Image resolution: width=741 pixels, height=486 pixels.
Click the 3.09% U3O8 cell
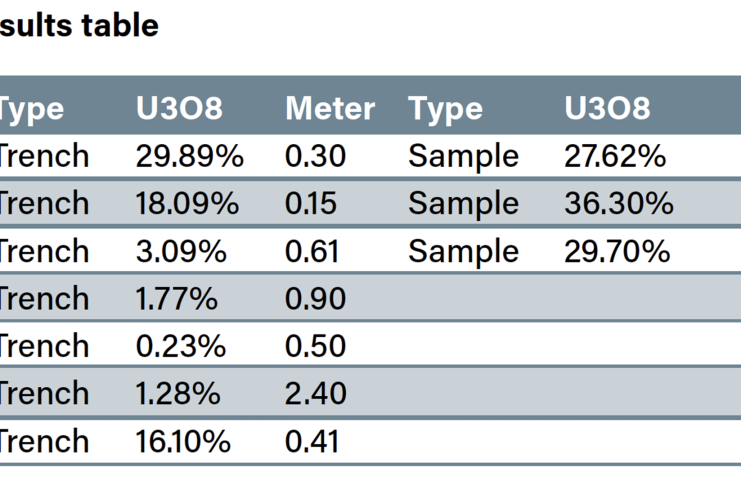pos(181,251)
